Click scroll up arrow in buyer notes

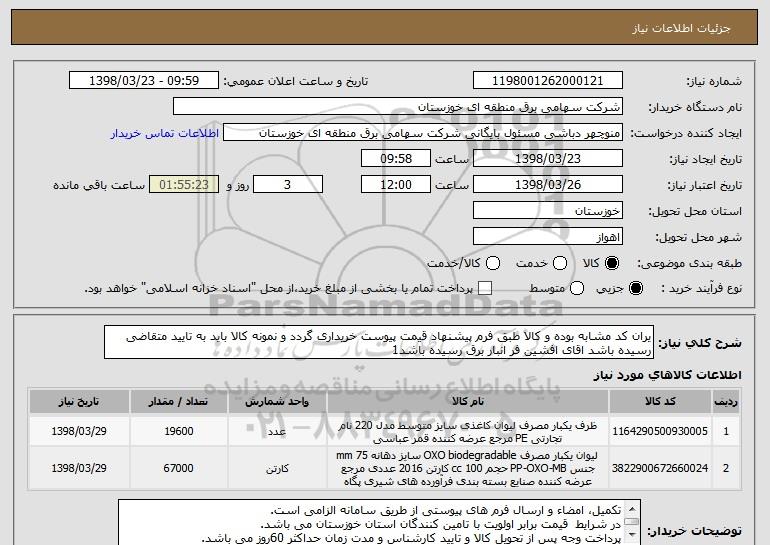(632, 509)
